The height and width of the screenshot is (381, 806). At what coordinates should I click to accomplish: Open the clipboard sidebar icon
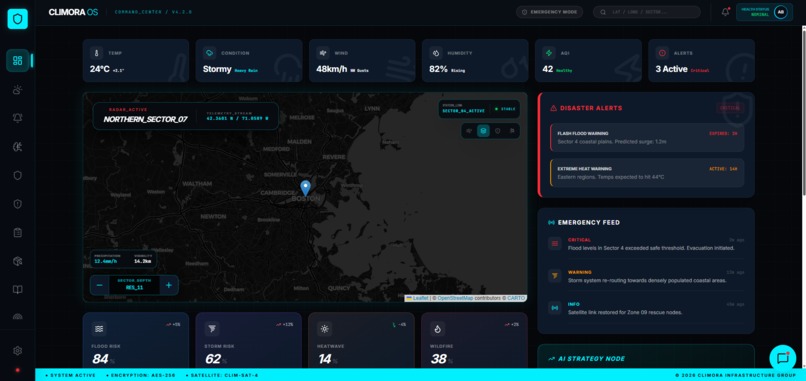coord(17,232)
